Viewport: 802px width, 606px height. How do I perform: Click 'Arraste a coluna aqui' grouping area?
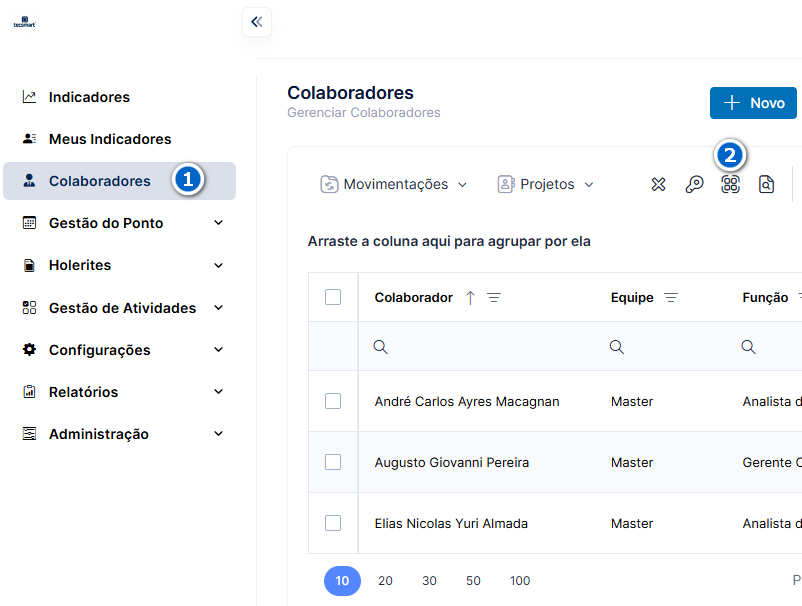449,241
